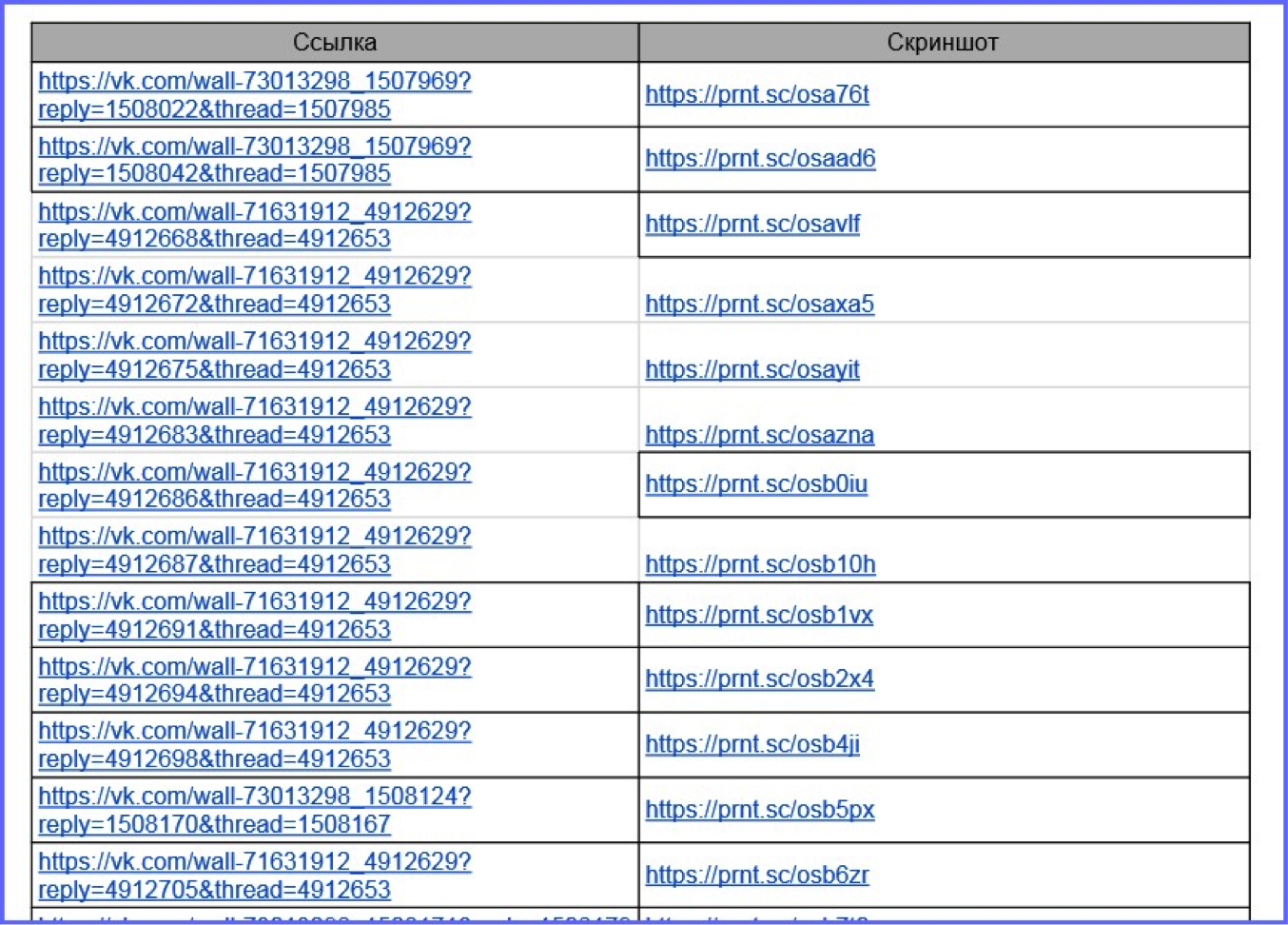Open screenshot link prnt.sc/osa76t
1288x925 pixels.
click(x=757, y=94)
